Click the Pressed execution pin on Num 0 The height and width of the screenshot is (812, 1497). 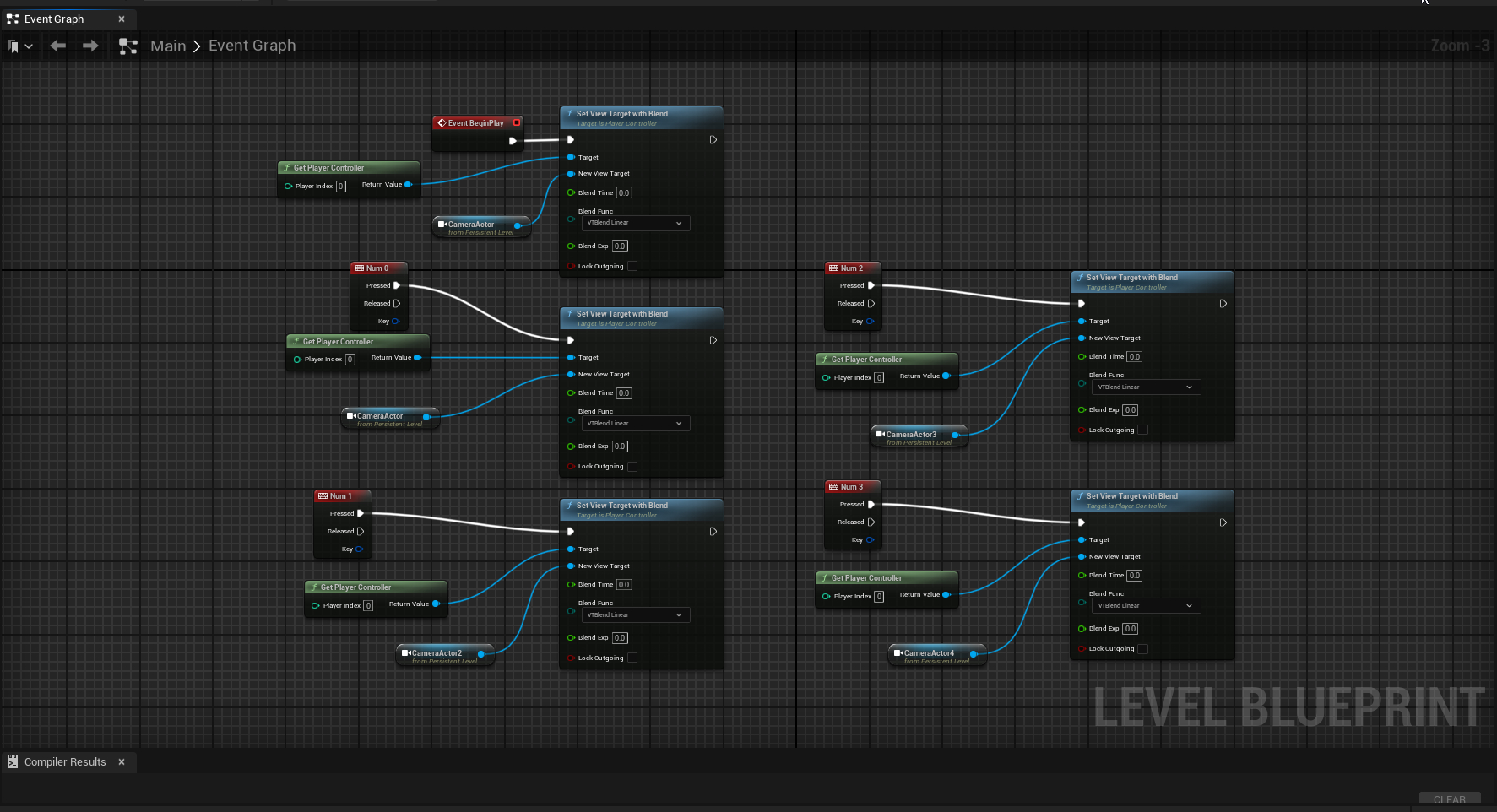[x=397, y=285]
